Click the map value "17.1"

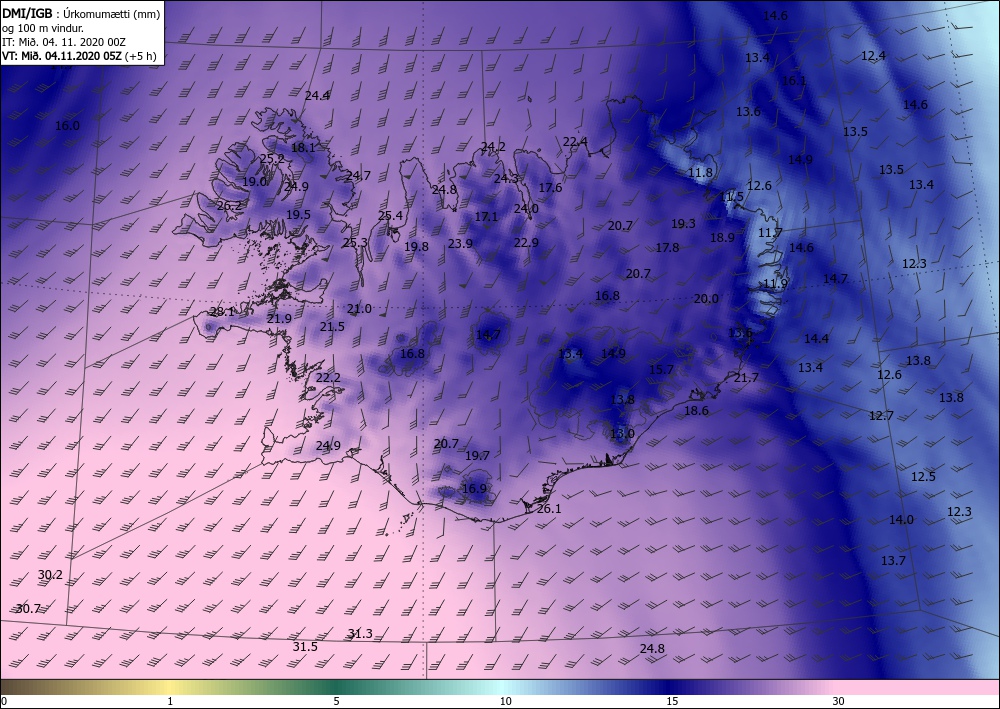[x=486, y=217]
